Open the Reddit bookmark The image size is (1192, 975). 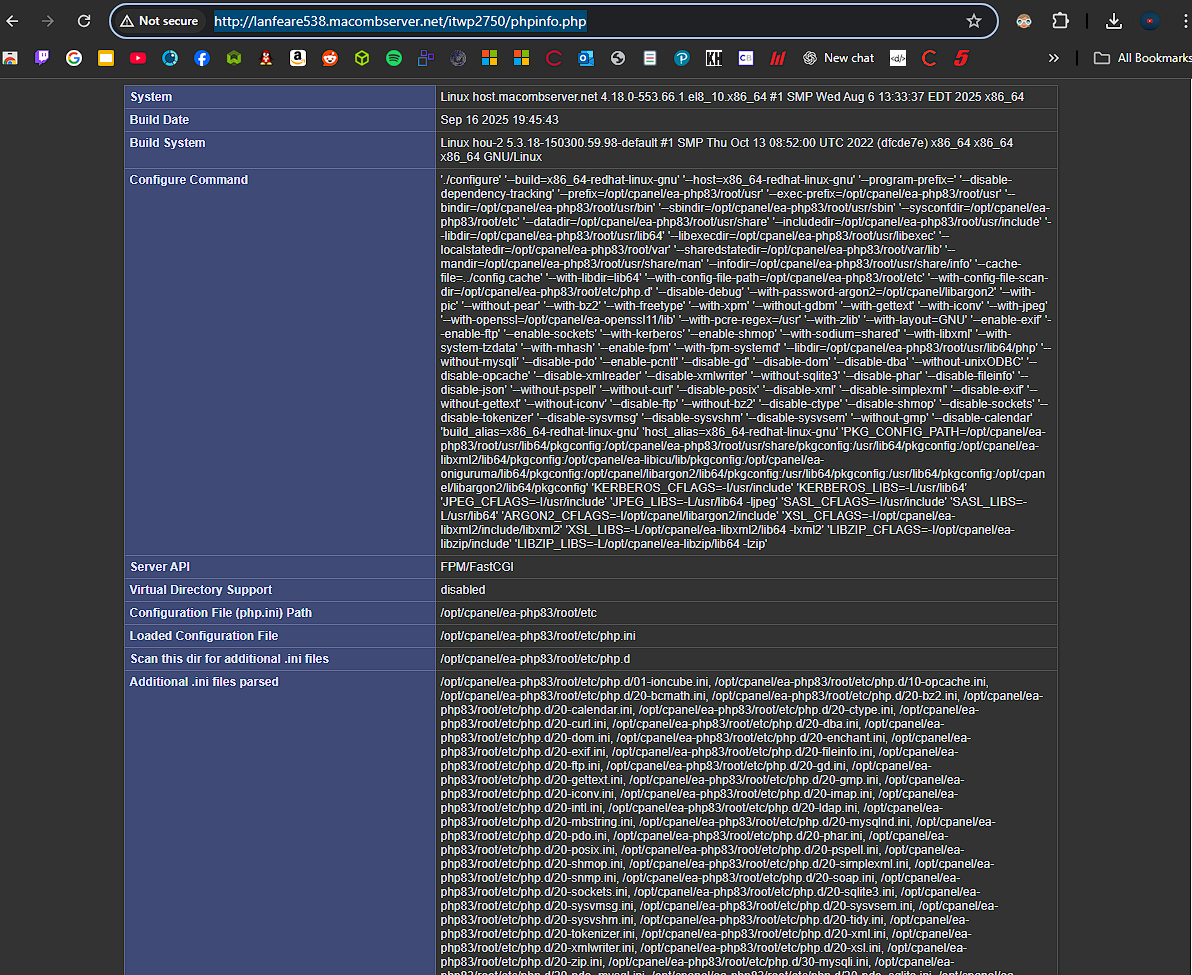pyautogui.click(x=330, y=58)
